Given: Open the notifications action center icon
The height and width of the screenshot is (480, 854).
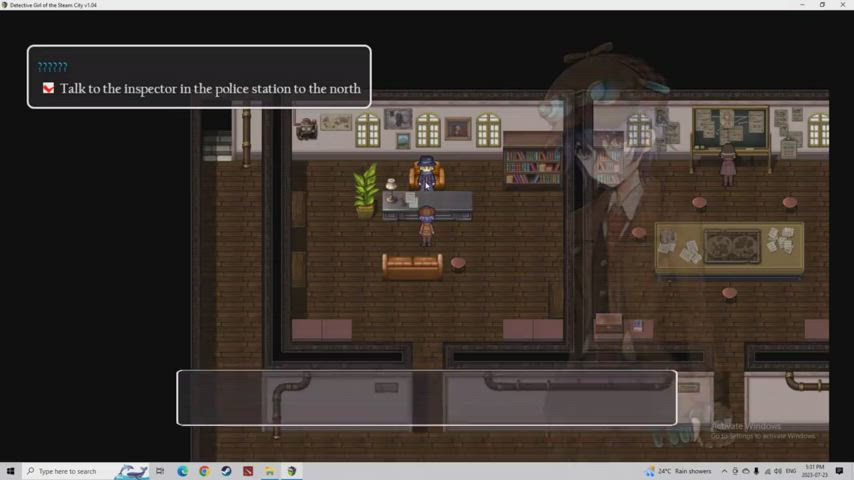Looking at the screenshot, I should pos(839,471).
